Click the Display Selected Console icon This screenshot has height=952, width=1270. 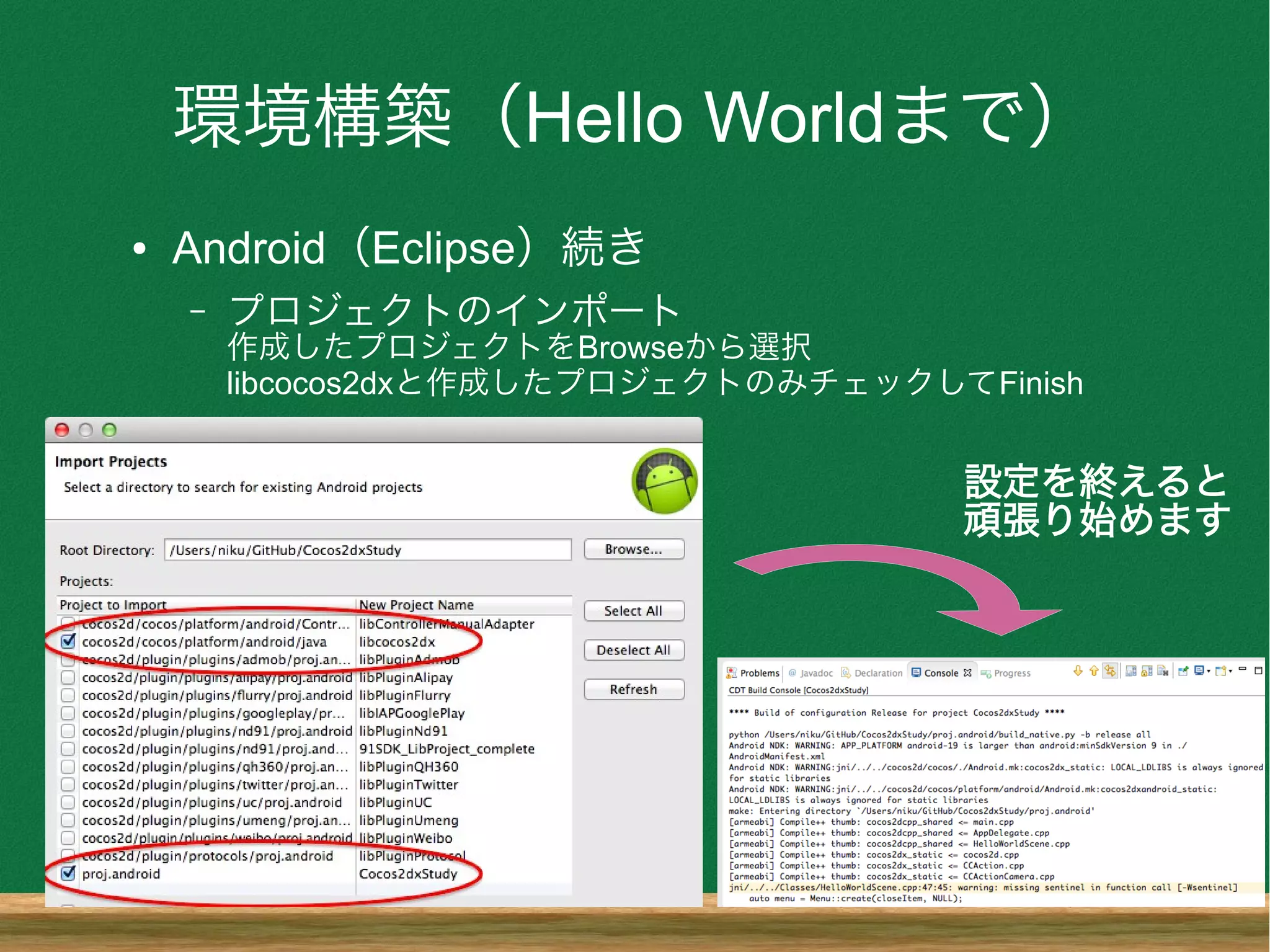pyautogui.click(x=1199, y=670)
